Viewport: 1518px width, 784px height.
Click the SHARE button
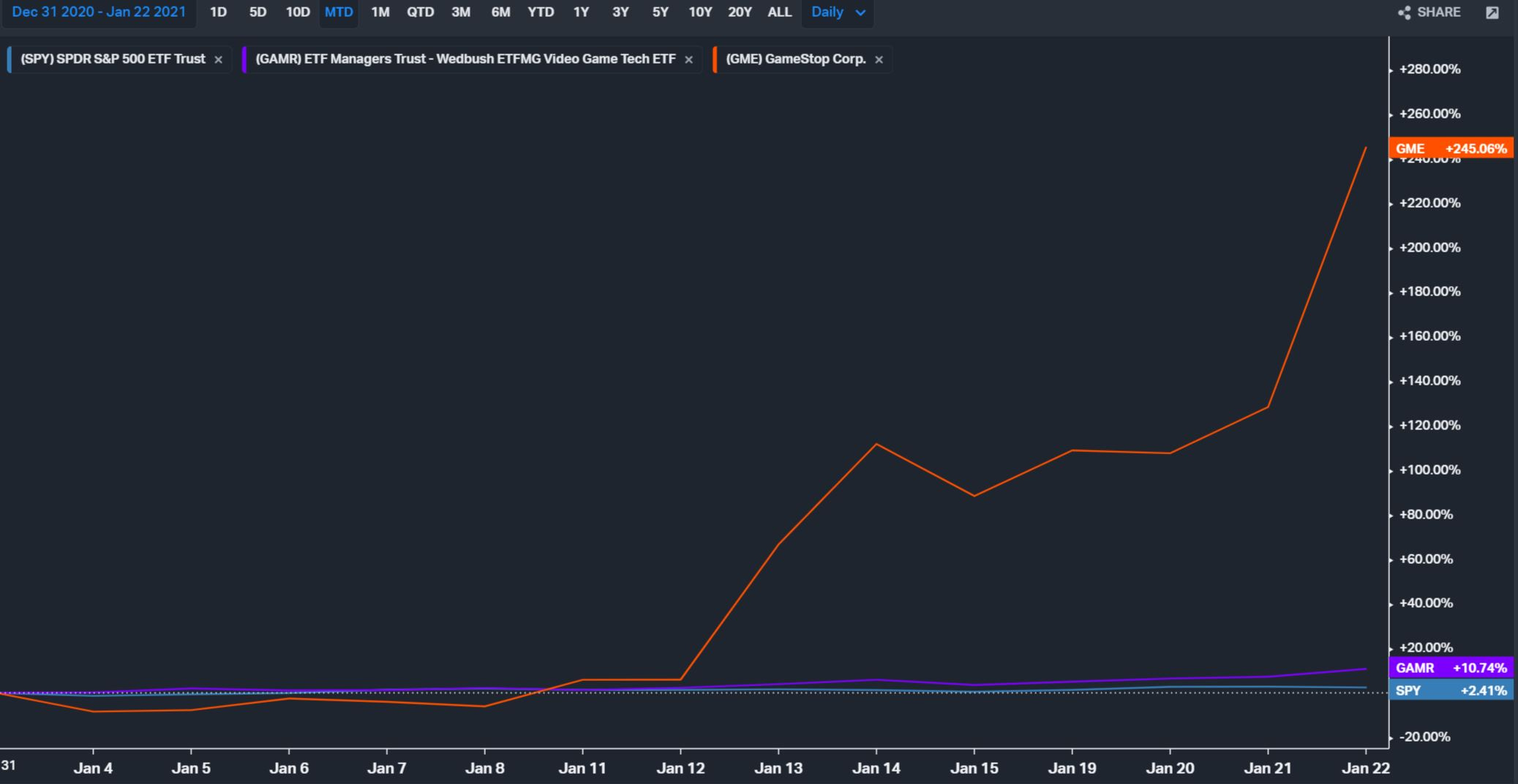(1429, 12)
